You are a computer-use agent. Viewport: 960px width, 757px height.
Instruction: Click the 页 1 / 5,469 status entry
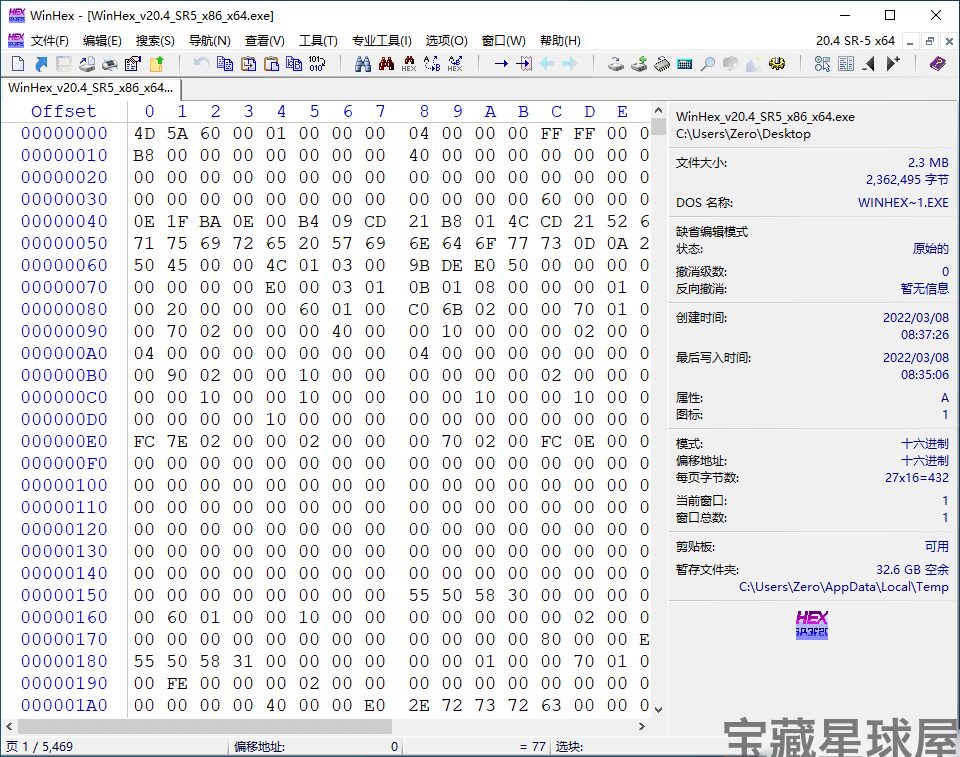[x=39, y=747]
